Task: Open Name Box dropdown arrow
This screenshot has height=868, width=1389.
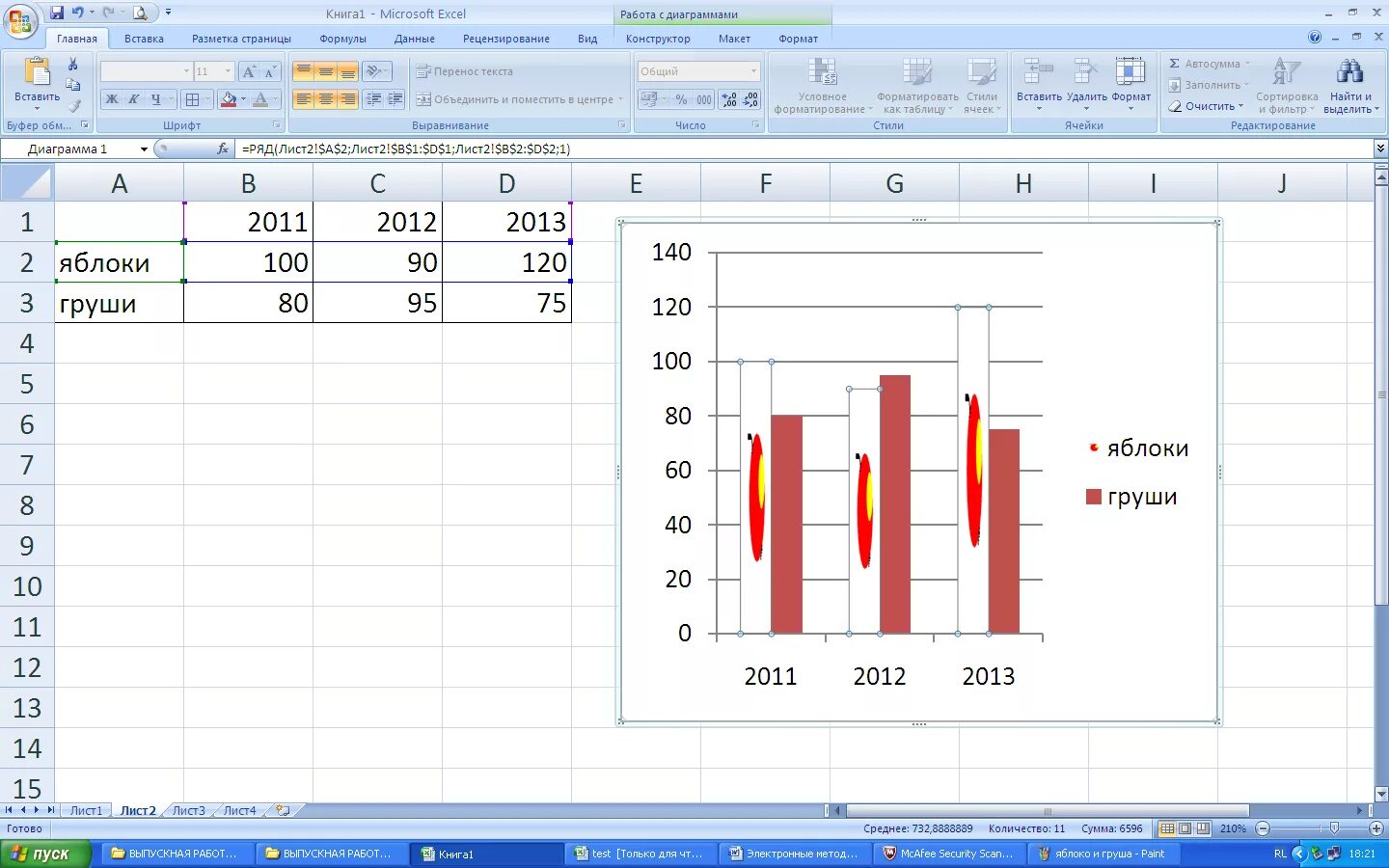Action: pyautogui.click(x=144, y=149)
